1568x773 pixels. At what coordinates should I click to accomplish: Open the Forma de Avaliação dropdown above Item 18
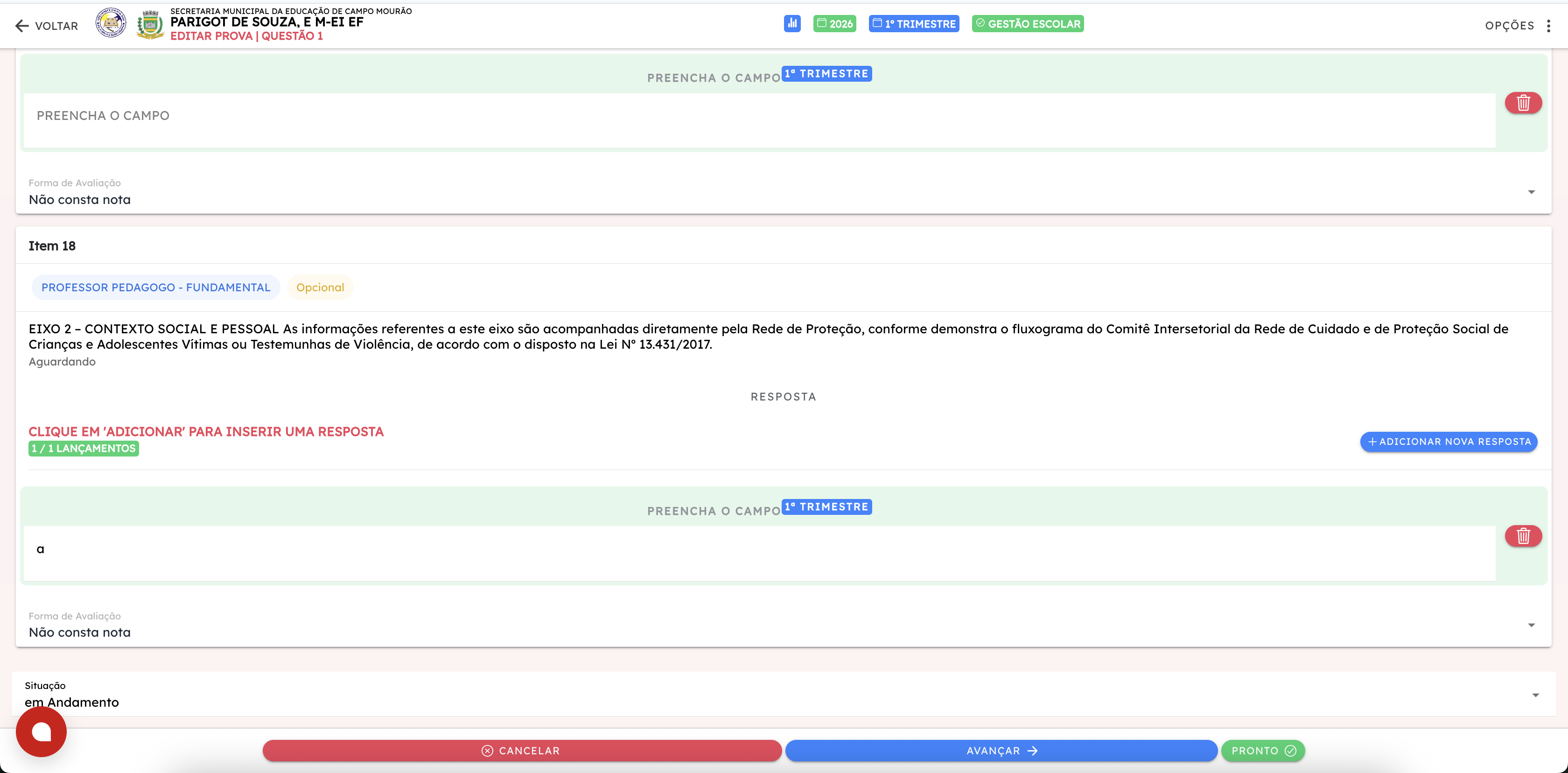783,192
